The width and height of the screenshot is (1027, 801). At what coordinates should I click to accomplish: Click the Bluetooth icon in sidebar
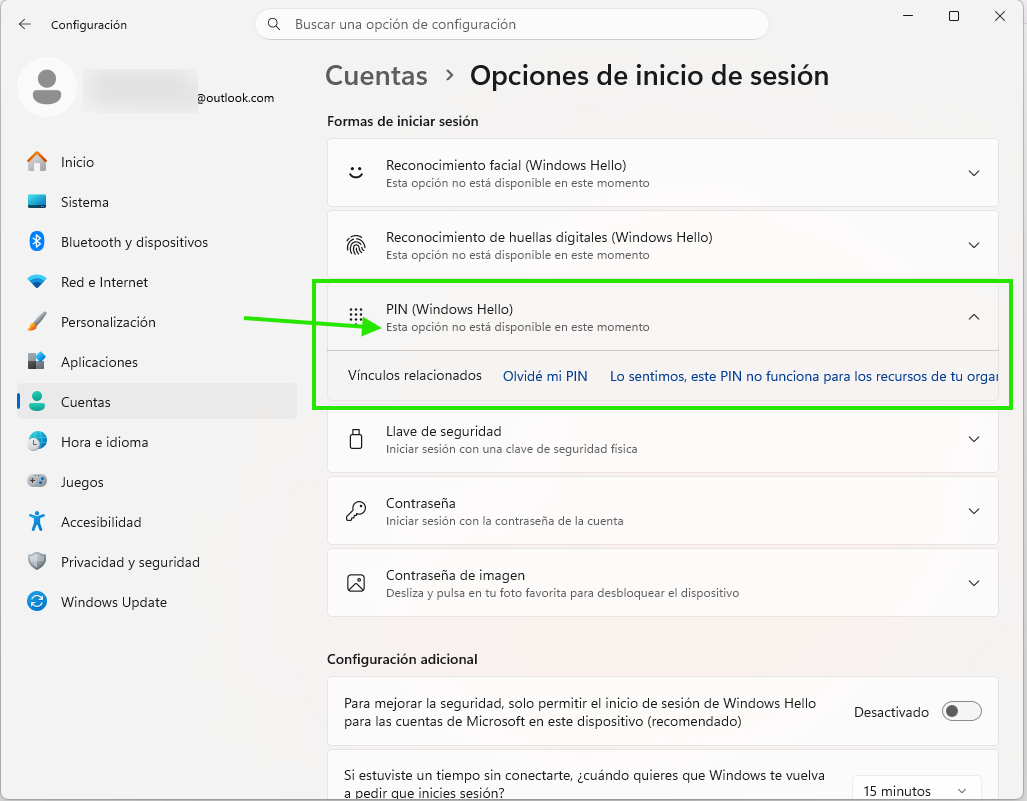click(x=37, y=242)
